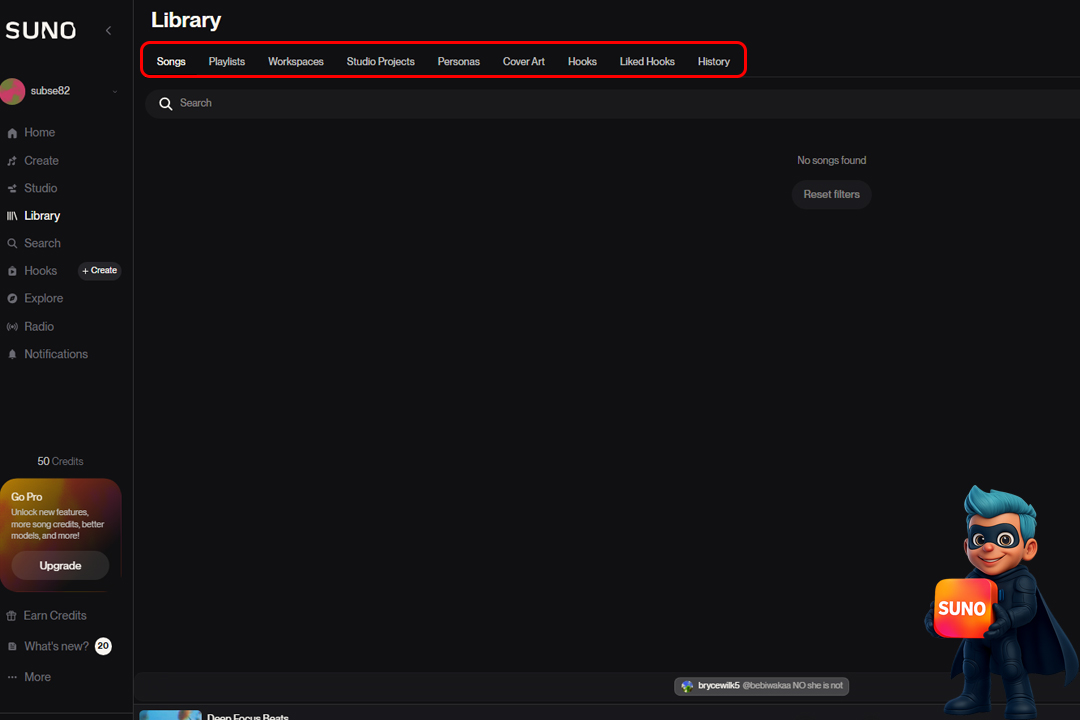Open Create via its music note icon

(12, 161)
